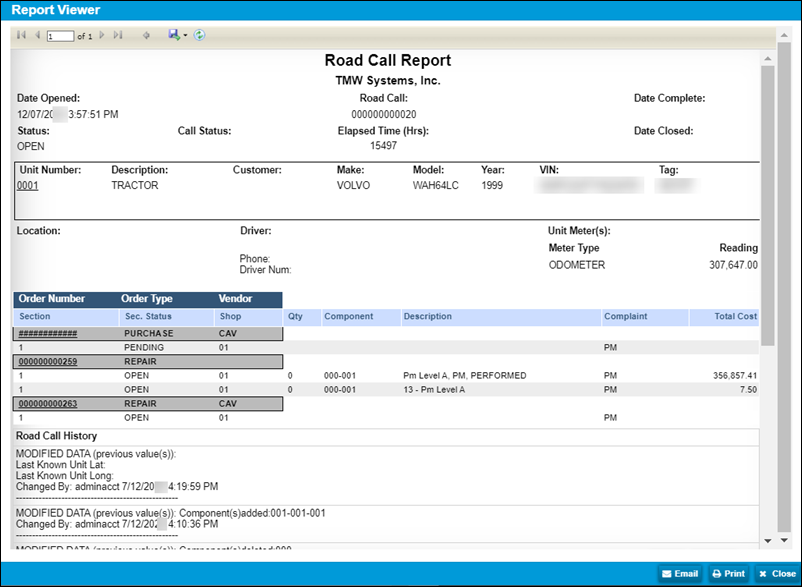The height and width of the screenshot is (587, 802).
Task: Refresh the report view
Action: (x=199, y=35)
